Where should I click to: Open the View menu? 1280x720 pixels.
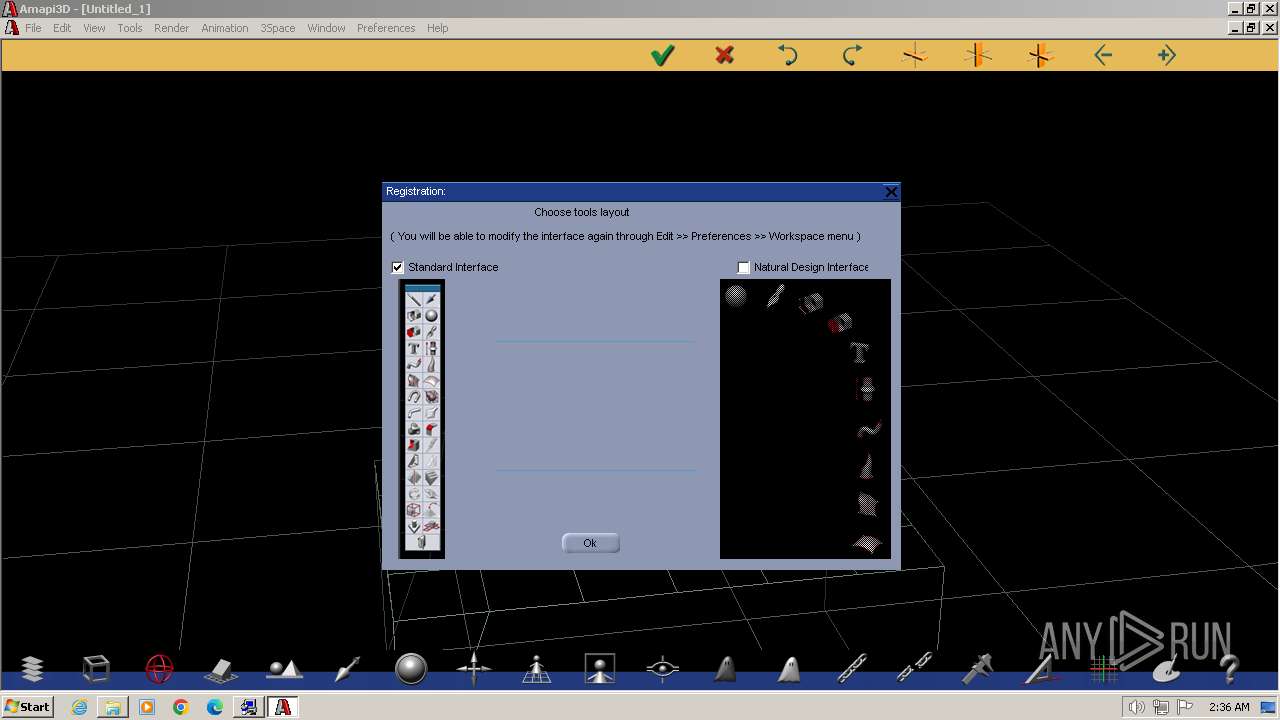(x=94, y=28)
